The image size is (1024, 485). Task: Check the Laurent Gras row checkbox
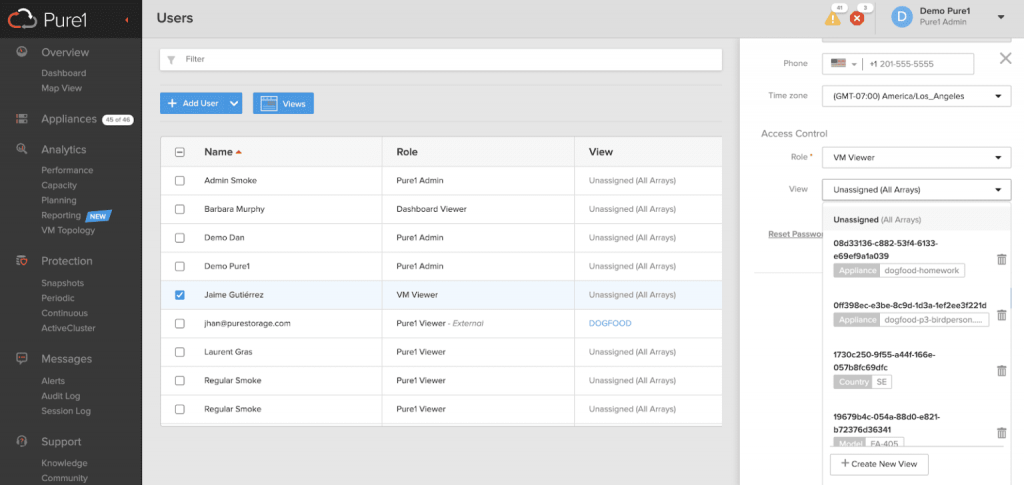click(x=180, y=352)
